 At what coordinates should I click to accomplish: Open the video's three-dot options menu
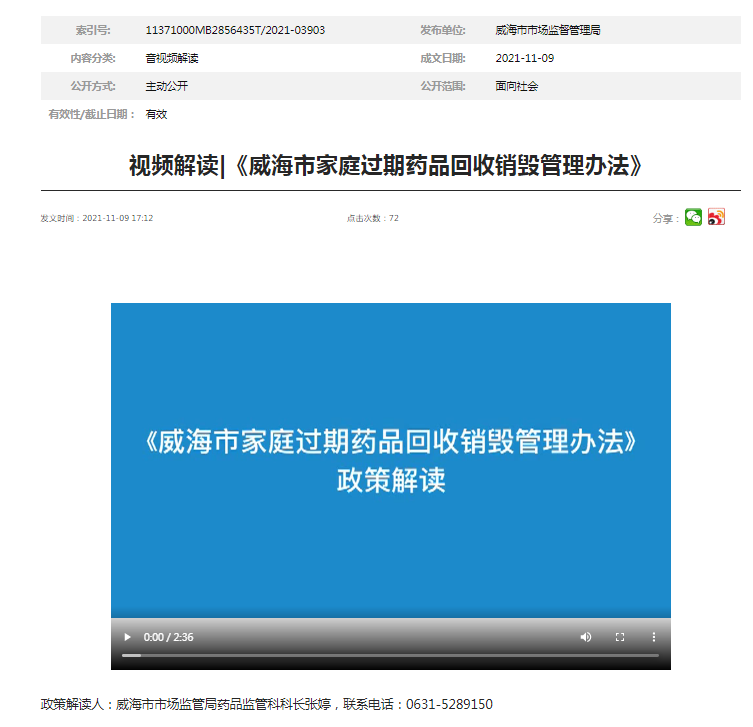coord(654,637)
